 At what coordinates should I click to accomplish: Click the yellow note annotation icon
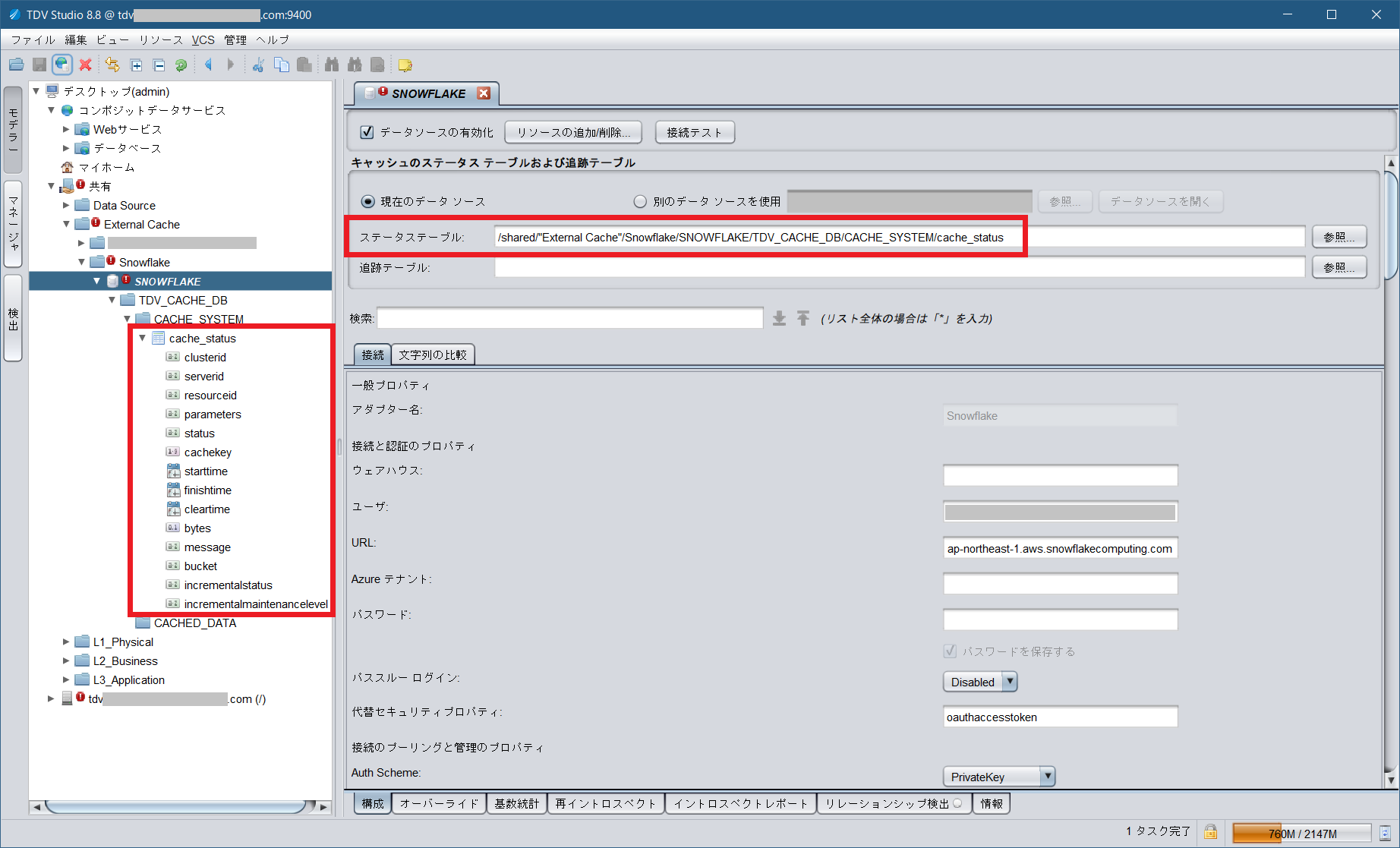(405, 65)
